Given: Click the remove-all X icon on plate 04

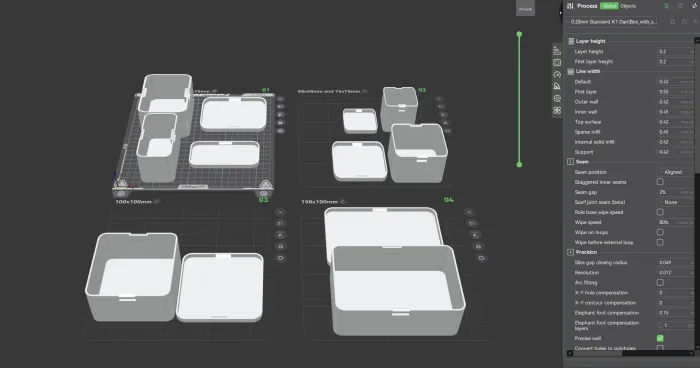Looking at the screenshot, I should (469, 212).
